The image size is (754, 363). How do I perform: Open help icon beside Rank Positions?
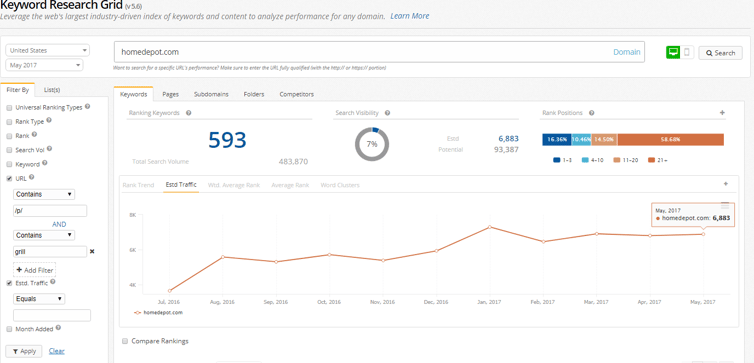pyautogui.click(x=591, y=113)
